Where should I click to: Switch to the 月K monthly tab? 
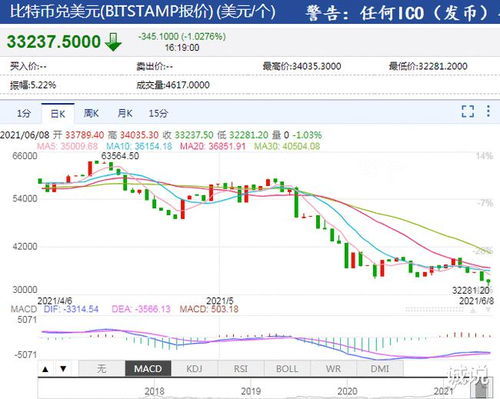[x=125, y=114]
